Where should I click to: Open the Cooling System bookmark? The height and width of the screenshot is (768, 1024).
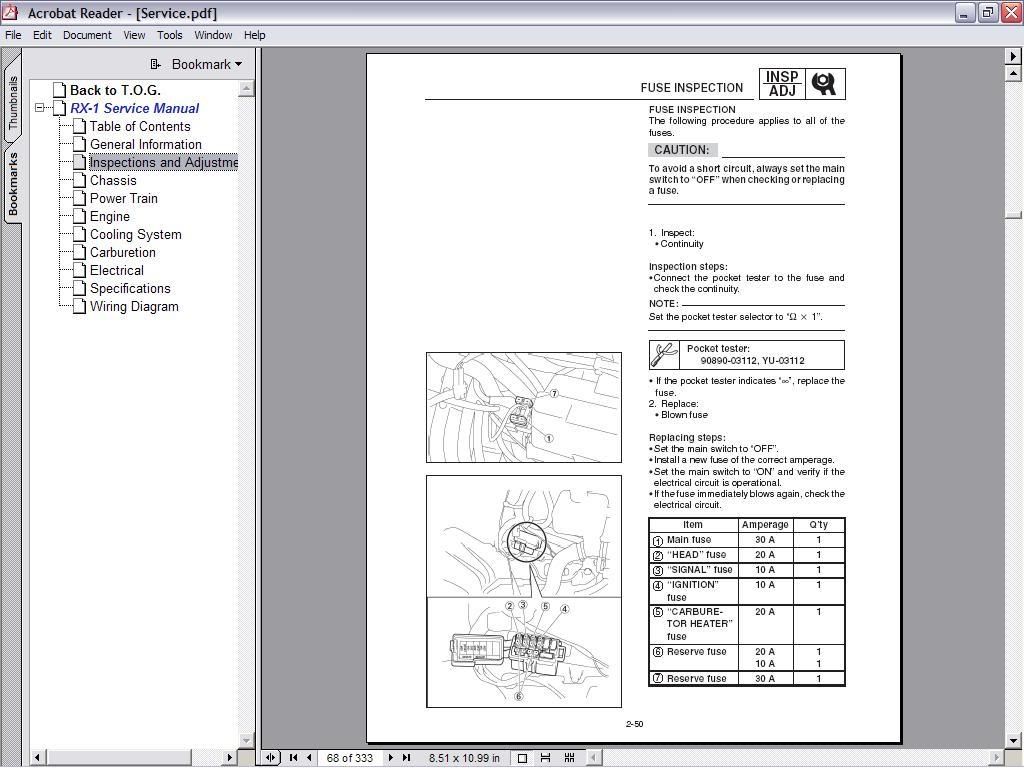tap(136, 234)
